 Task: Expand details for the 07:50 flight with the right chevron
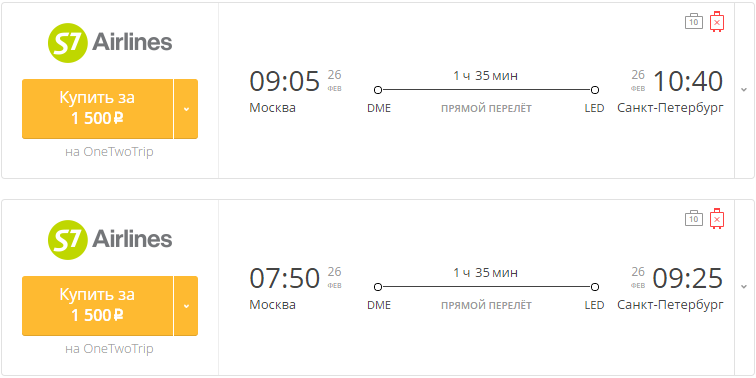tap(744, 286)
